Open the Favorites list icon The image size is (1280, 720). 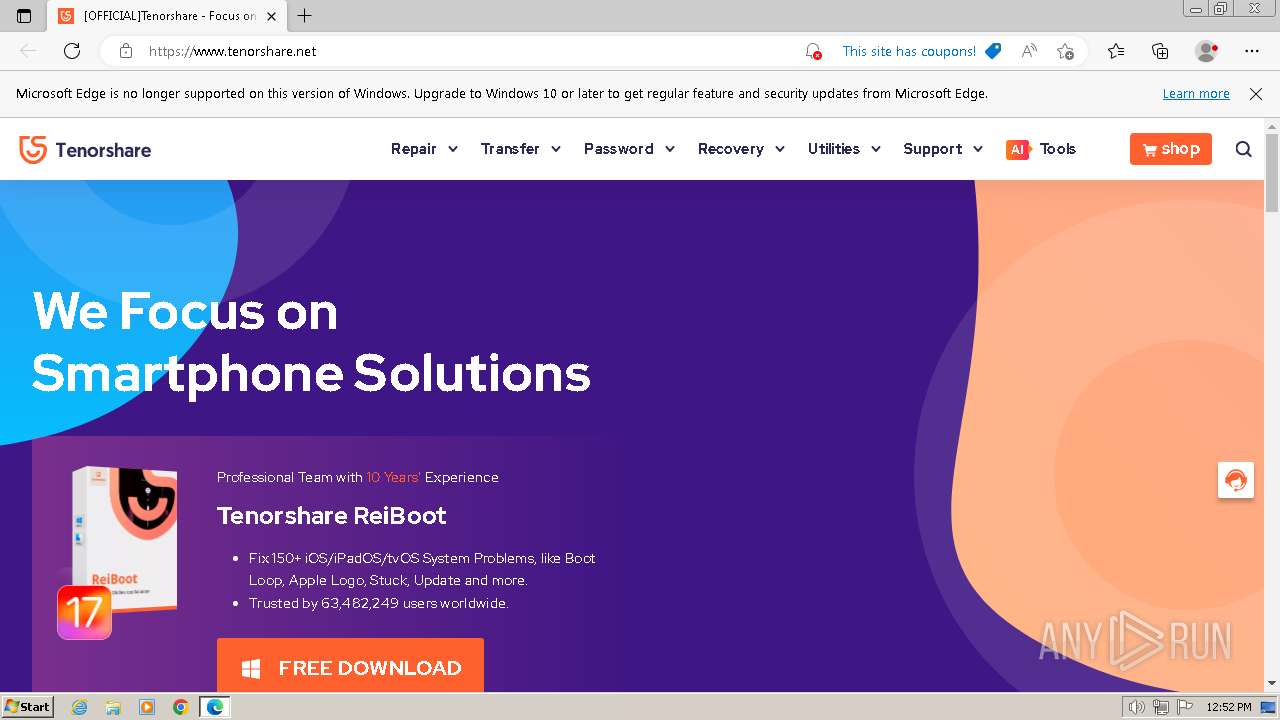point(1116,51)
